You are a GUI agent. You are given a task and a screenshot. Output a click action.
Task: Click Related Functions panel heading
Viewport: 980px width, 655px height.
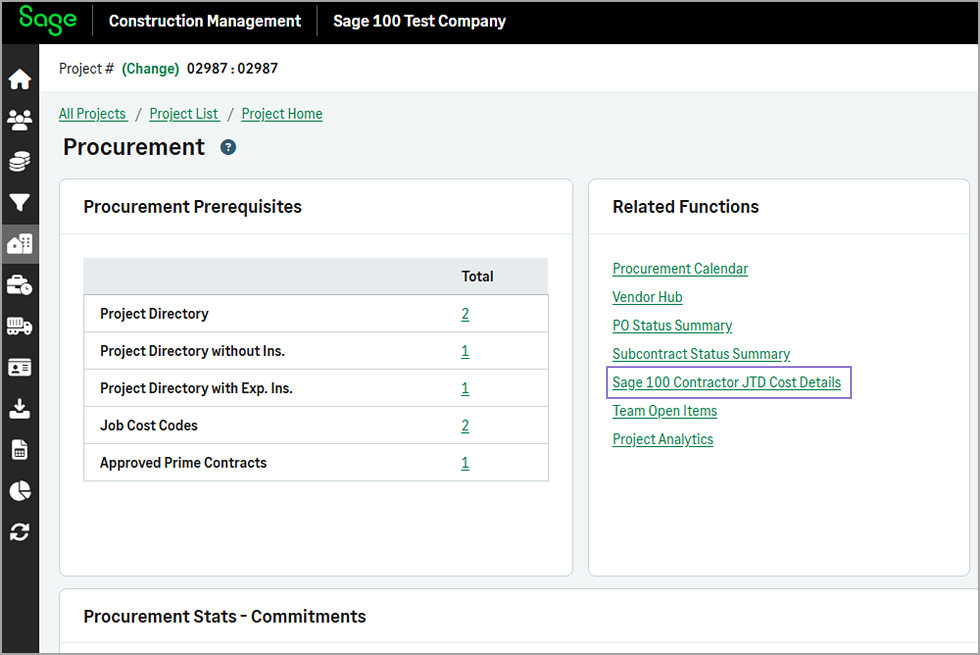686,207
